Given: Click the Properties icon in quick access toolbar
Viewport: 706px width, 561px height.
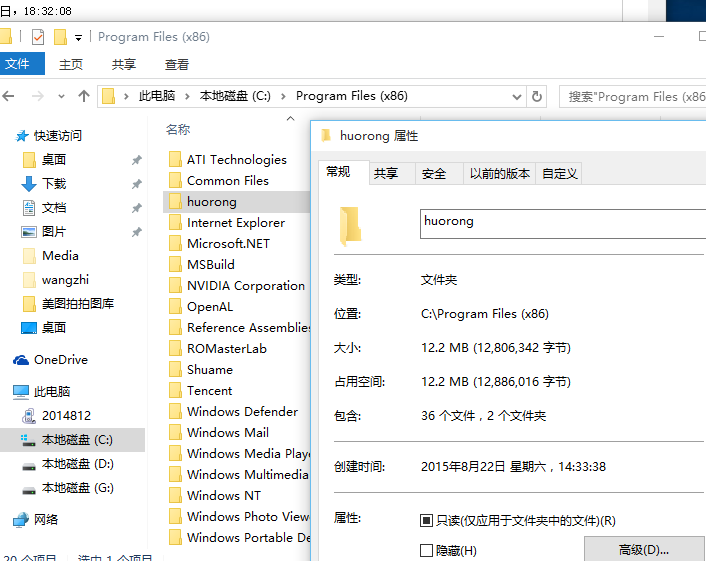Looking at the screenshot, I should click(38, 37).
